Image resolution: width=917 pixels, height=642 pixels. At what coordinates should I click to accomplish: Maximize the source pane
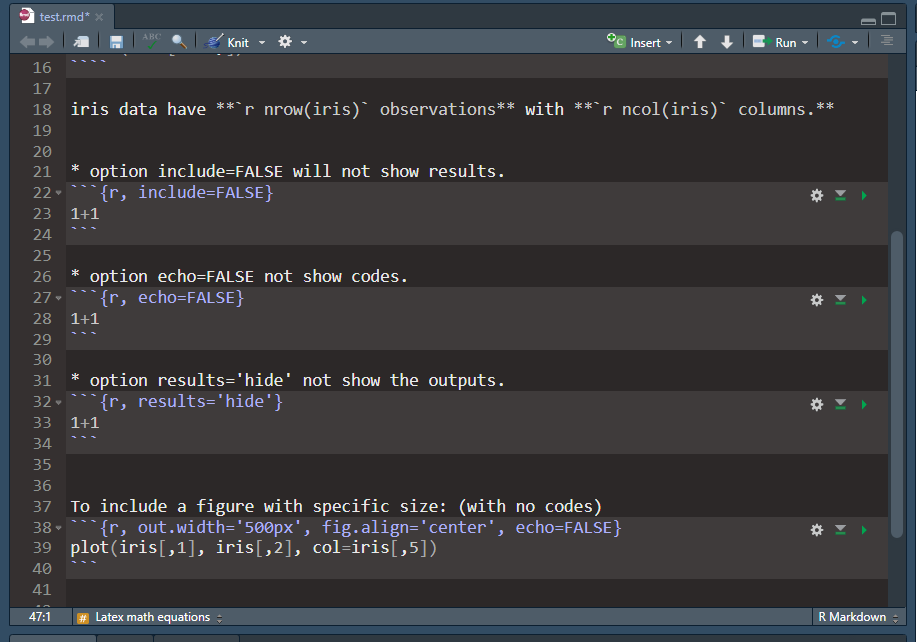tap(888, 19)
